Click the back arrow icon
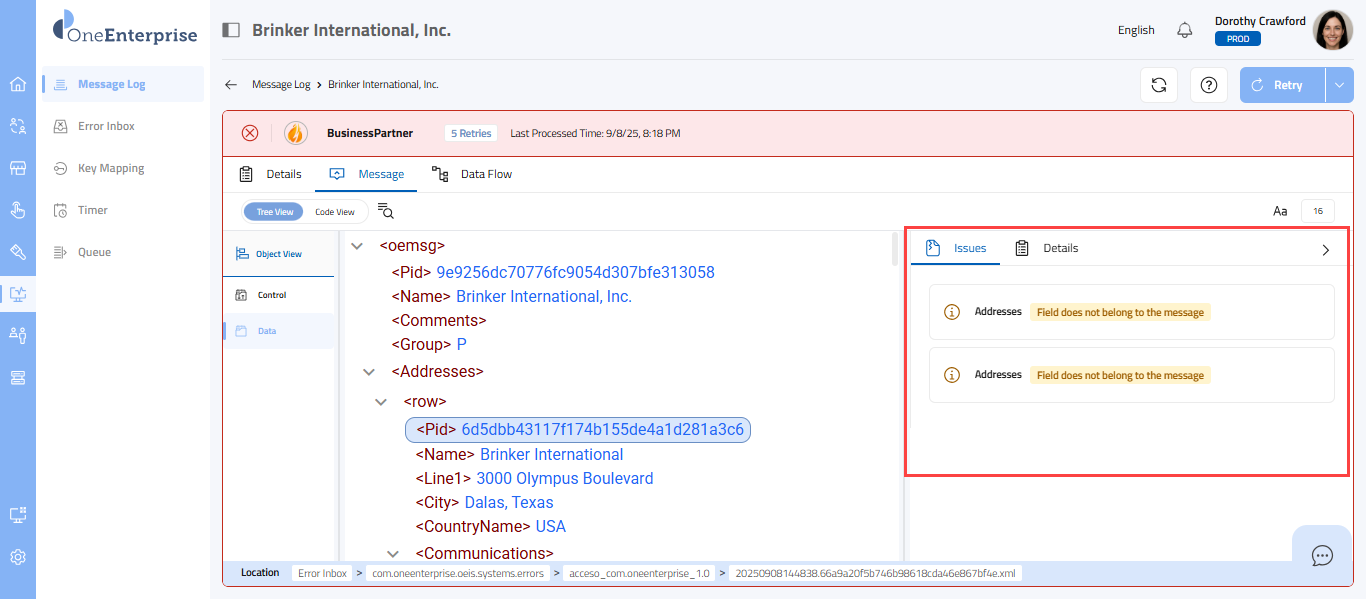Image resolution: width=1366 pixels, height=599 pixels. 231,85
